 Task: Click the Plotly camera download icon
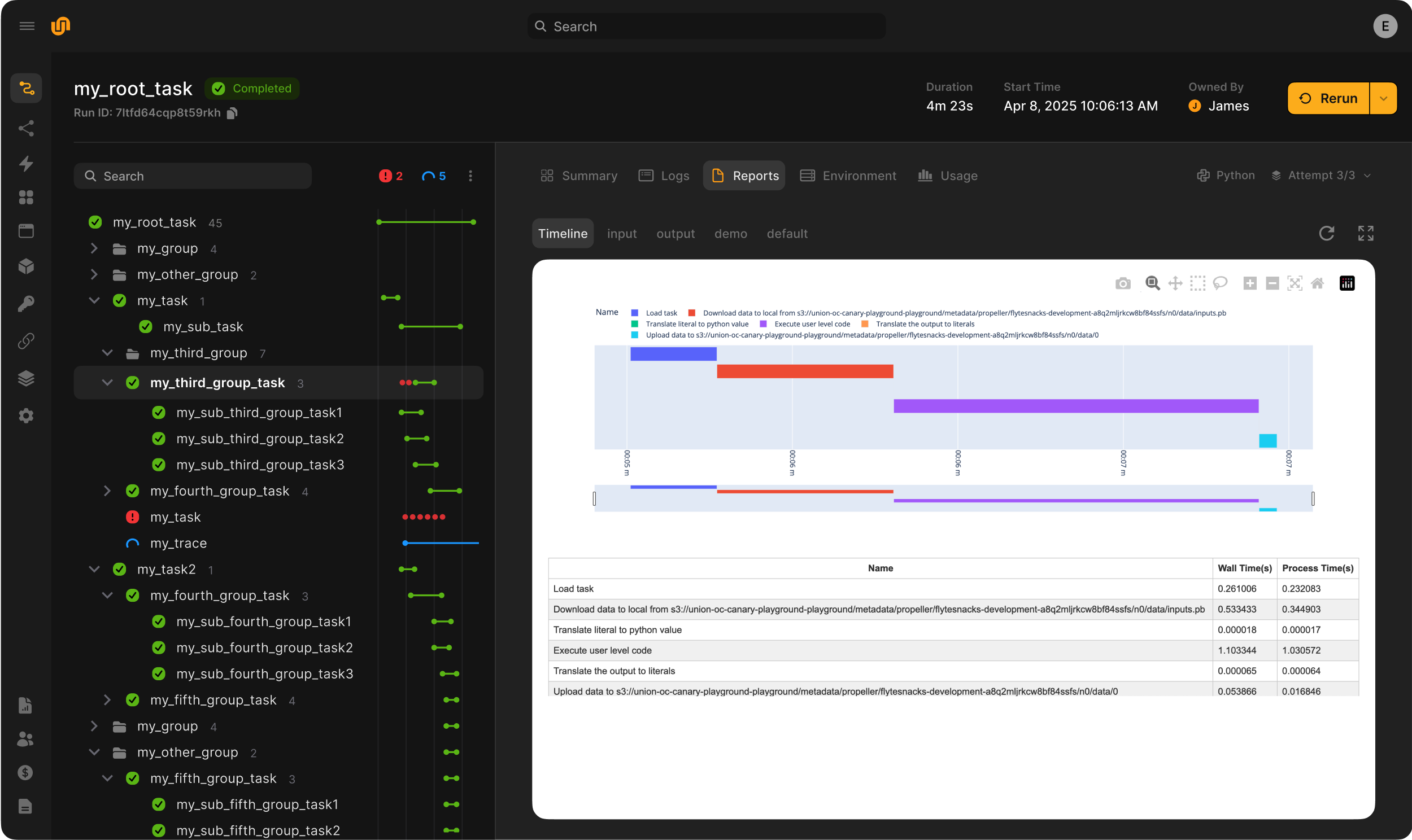pos(1123,283)
